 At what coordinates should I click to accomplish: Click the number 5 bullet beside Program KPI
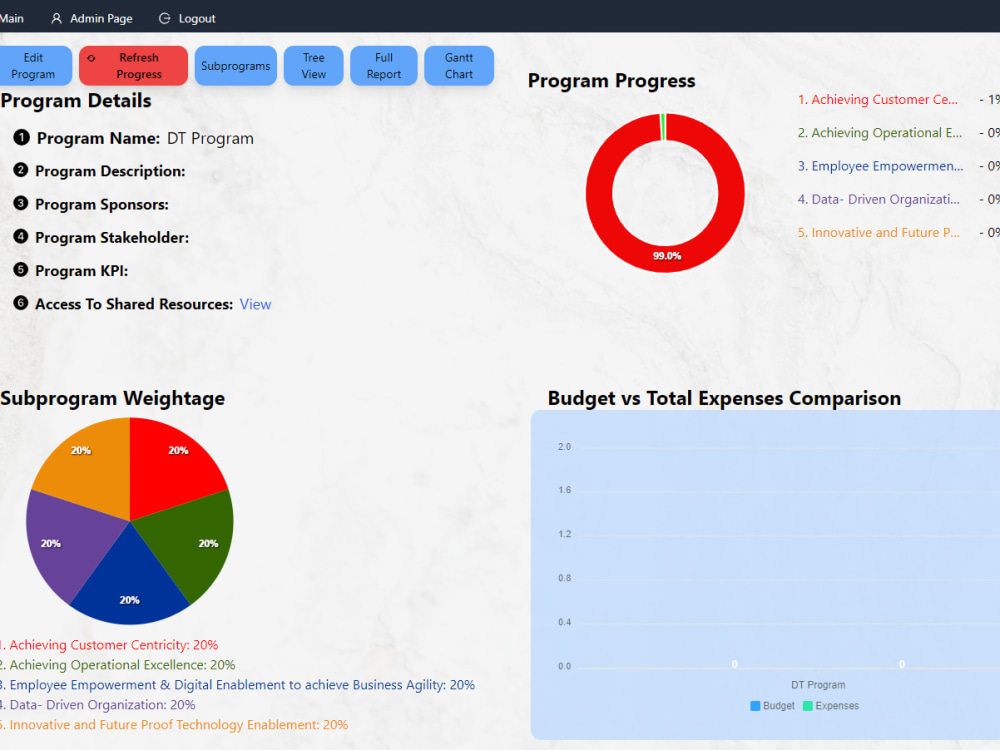point(20,269)
